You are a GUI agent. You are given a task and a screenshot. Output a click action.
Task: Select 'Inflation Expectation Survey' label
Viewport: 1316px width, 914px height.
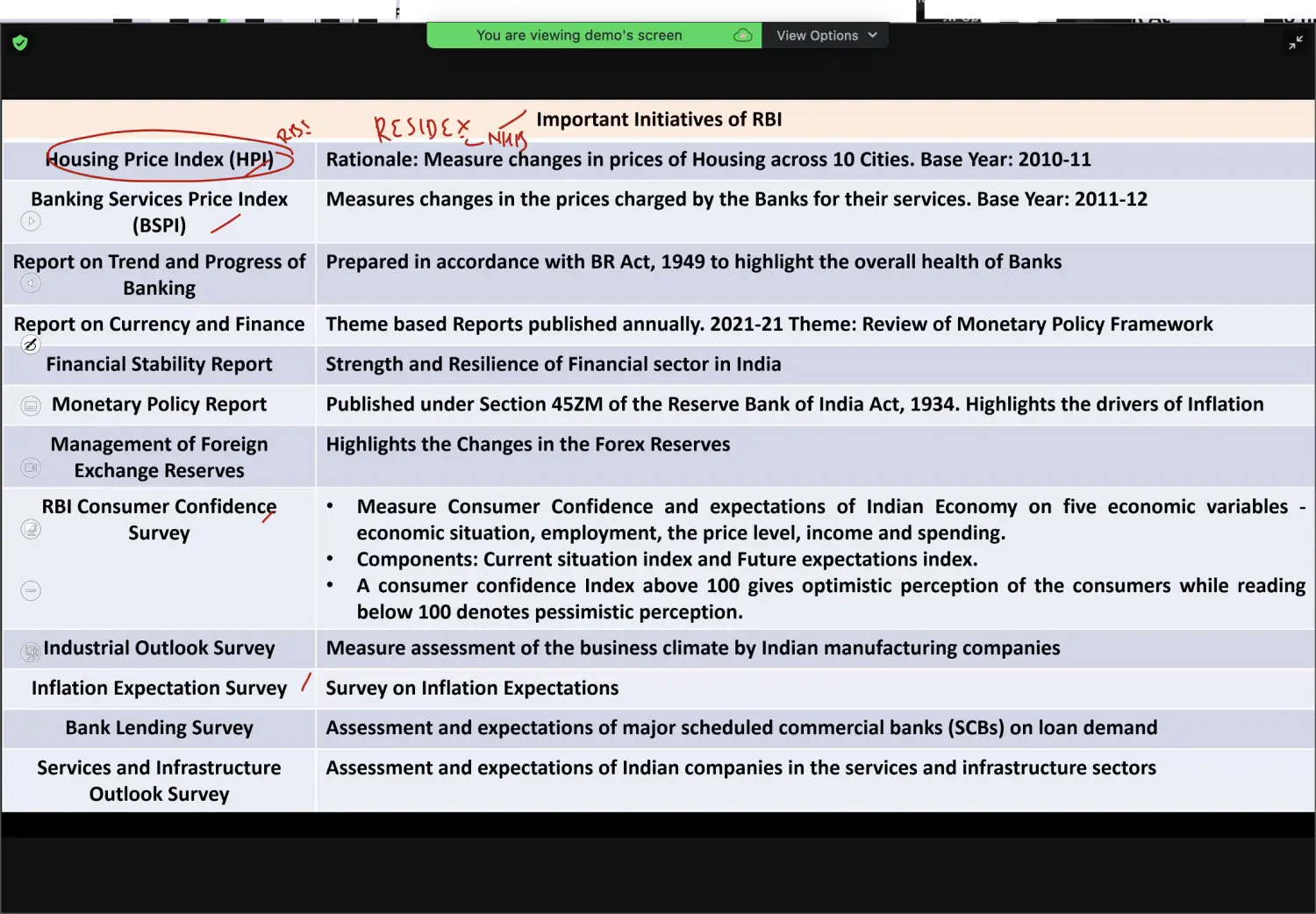tap(159, 688)
